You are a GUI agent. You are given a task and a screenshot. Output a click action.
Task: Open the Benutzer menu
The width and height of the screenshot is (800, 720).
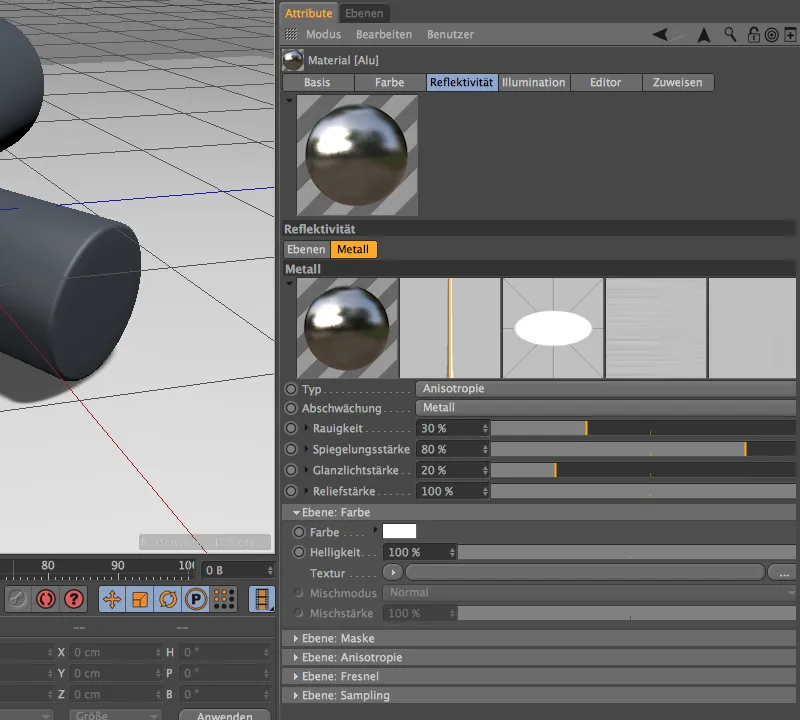450,34
